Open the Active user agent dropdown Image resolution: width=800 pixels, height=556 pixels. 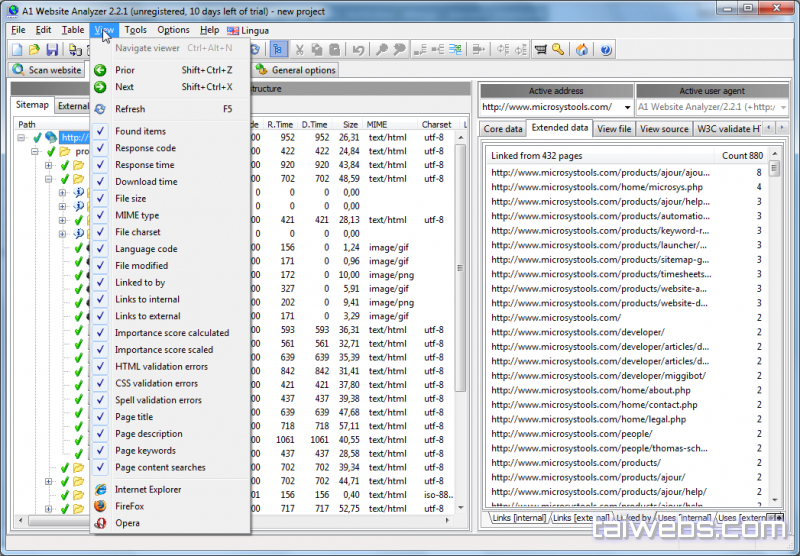point(781,107)
